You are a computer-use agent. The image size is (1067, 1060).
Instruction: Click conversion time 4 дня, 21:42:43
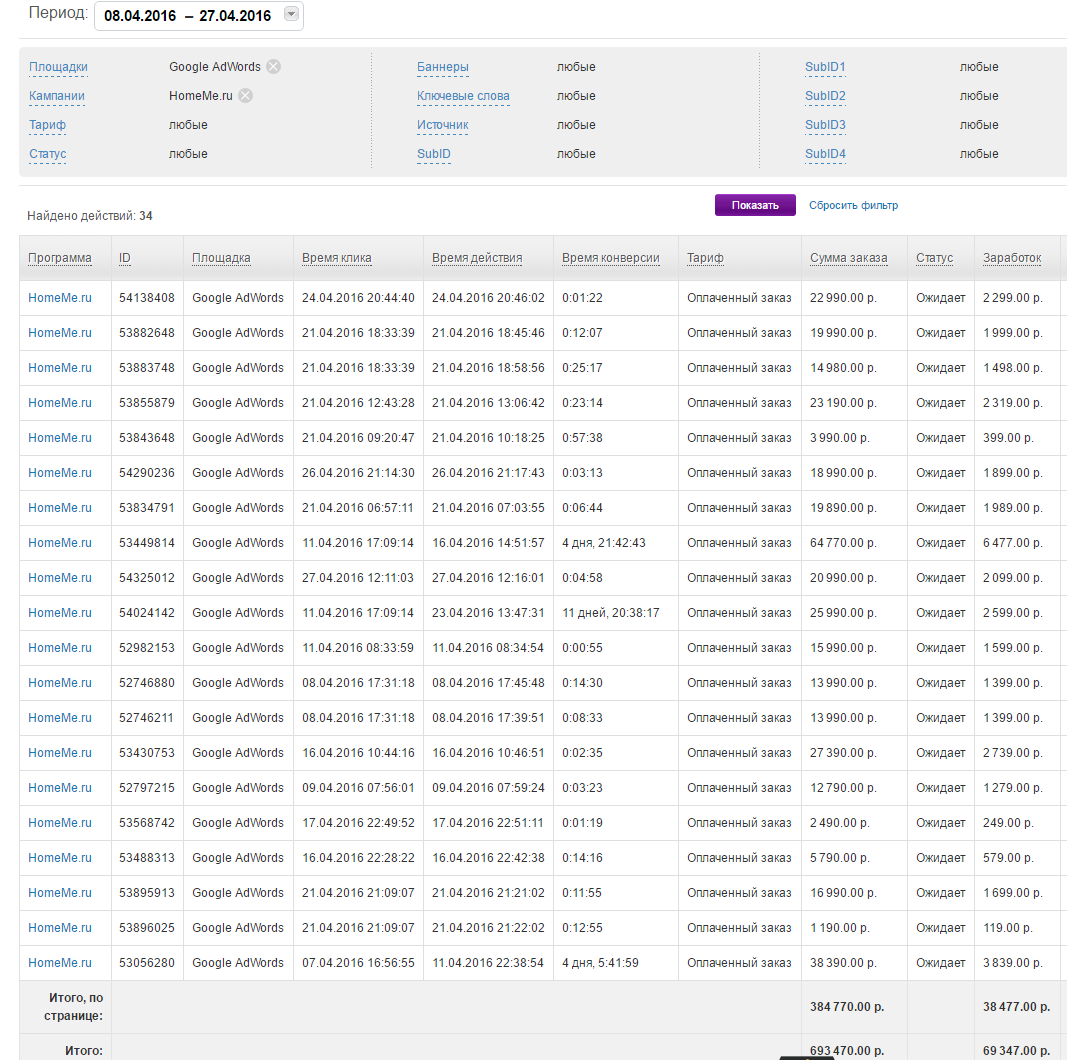click(604, 543)
